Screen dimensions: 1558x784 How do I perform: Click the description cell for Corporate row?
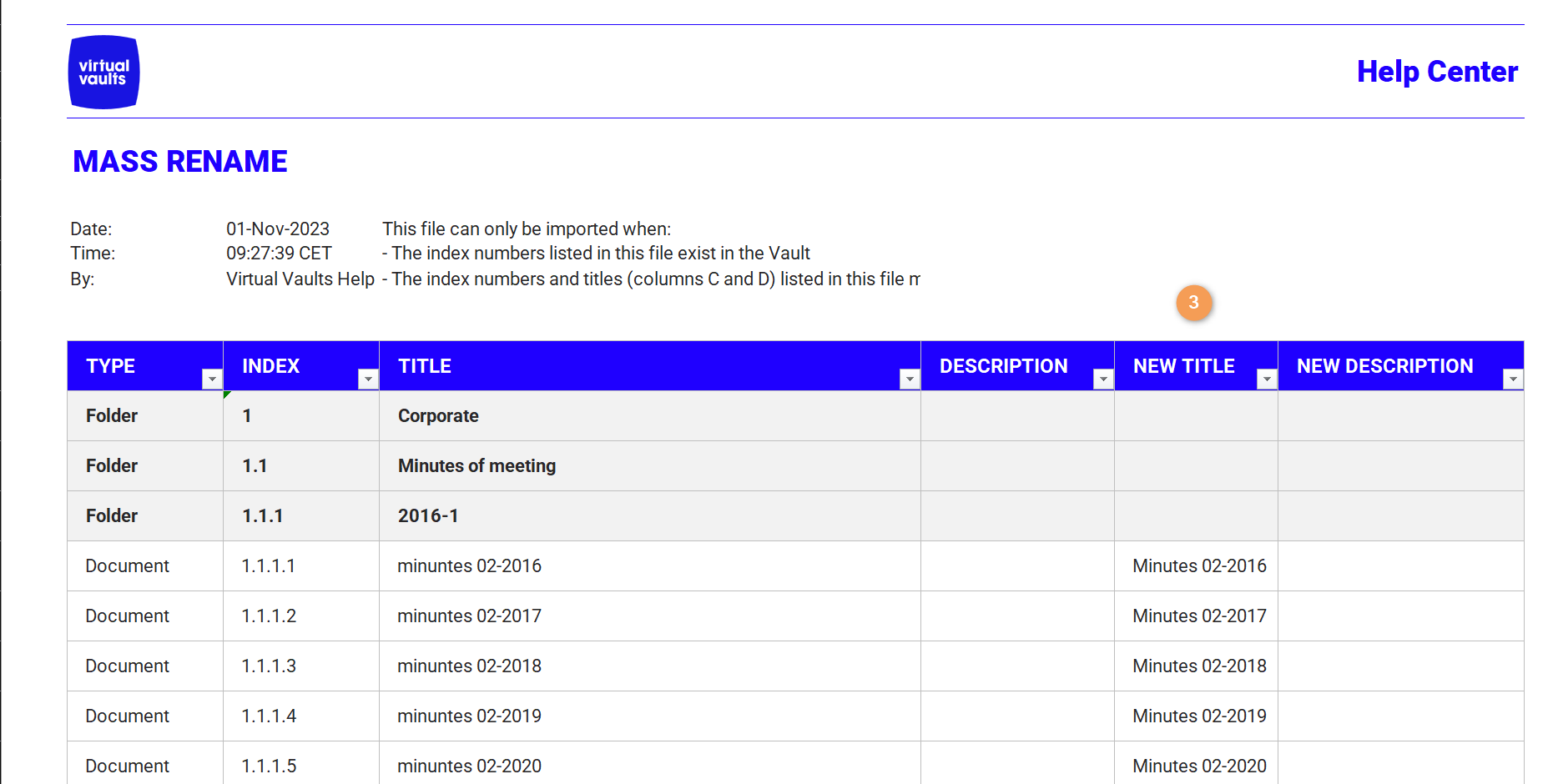1017,416
